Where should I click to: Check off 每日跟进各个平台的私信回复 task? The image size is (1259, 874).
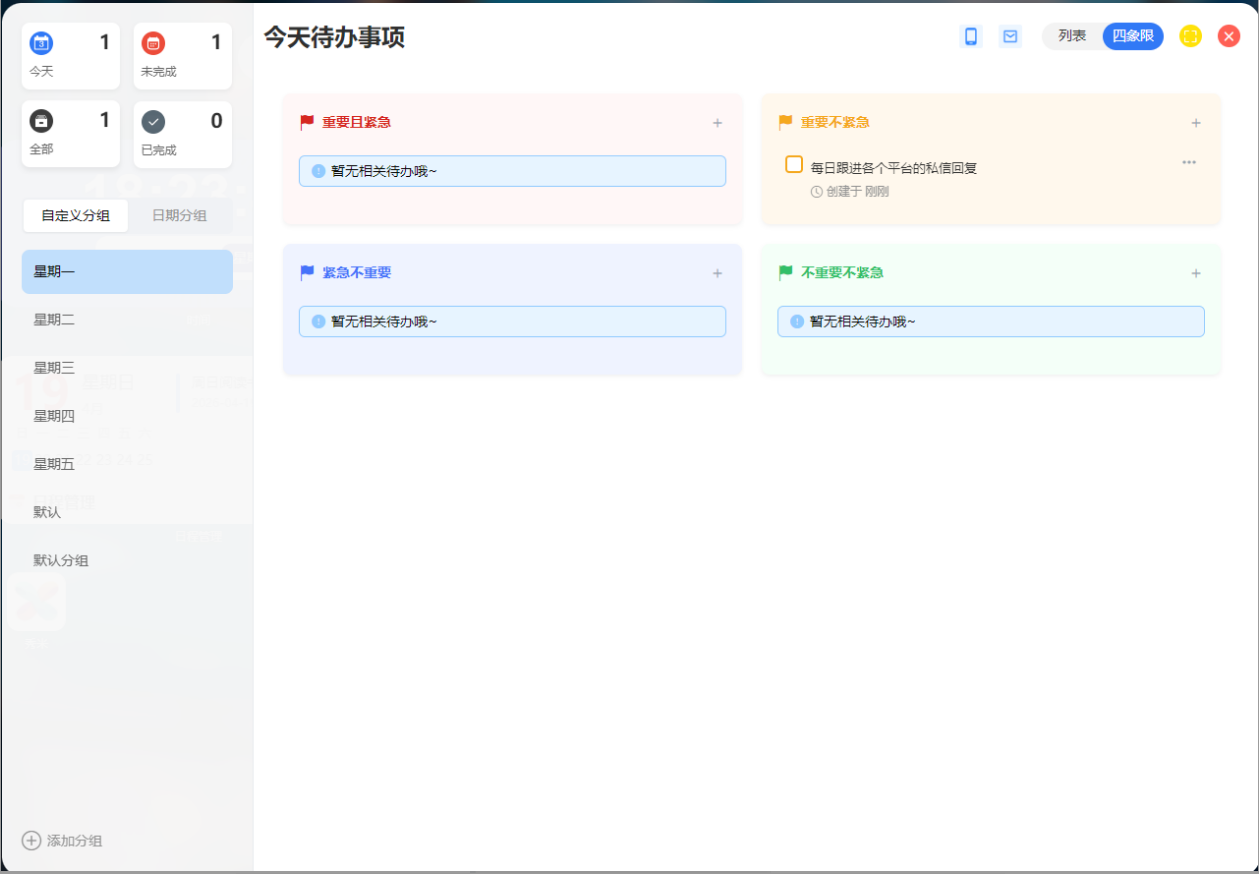click(794, 165)
